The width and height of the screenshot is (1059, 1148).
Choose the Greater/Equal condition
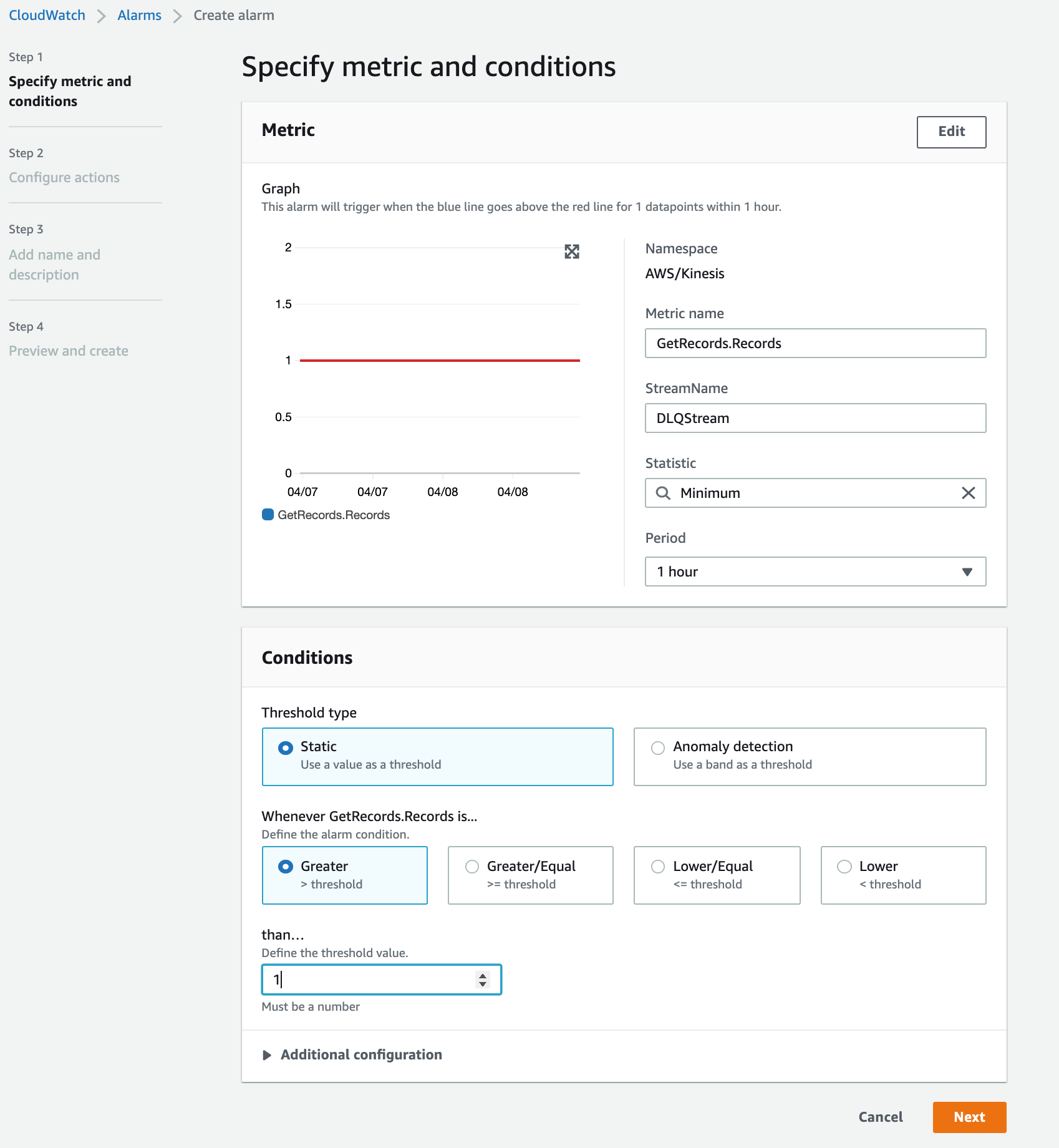472,867
